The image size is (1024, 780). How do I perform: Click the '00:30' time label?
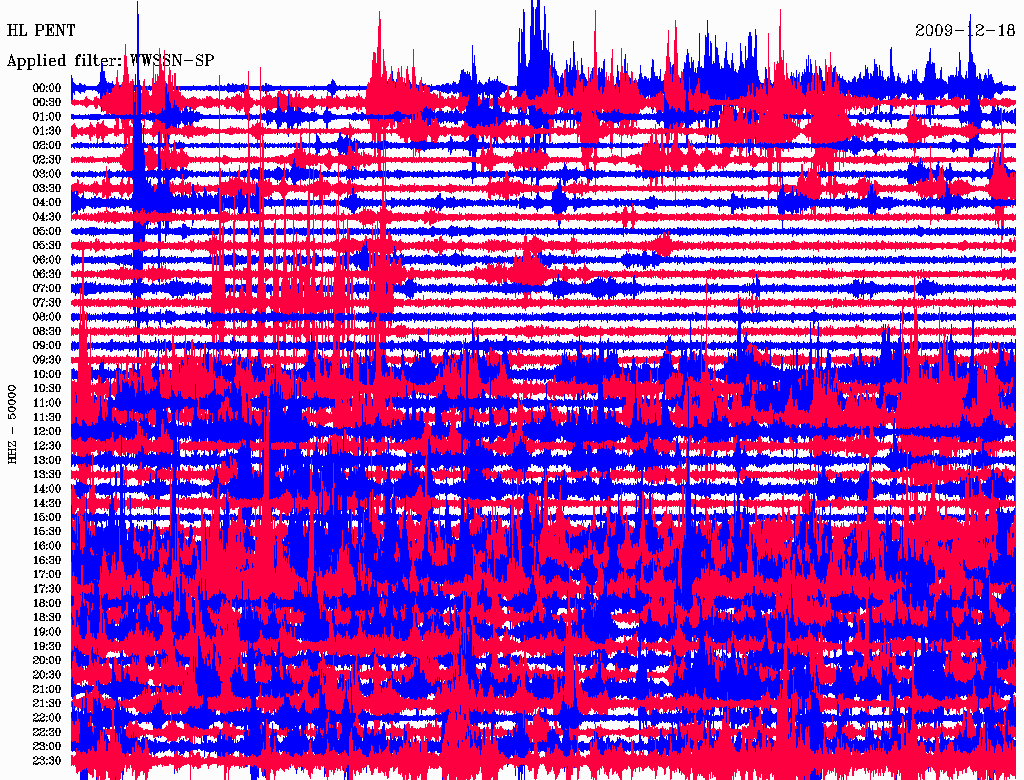[x=47, y=102]
